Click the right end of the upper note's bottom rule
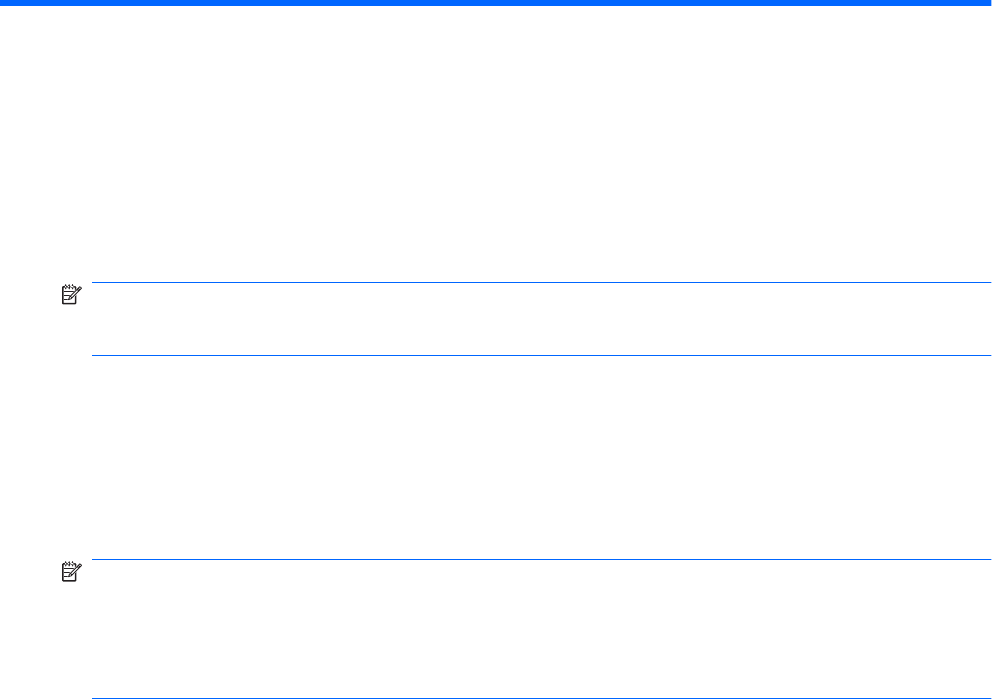 click(x=987, y=355)
